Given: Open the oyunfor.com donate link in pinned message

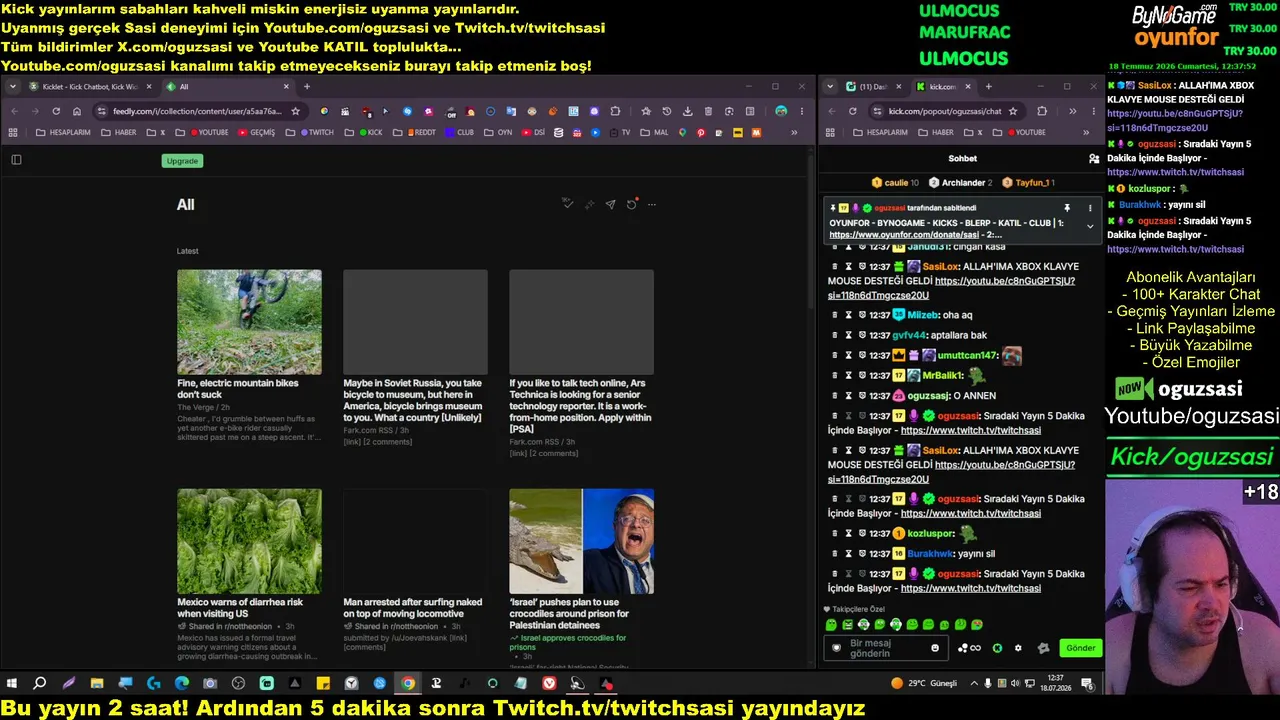Looking at the screenshot, I should (x=904, y=235).
